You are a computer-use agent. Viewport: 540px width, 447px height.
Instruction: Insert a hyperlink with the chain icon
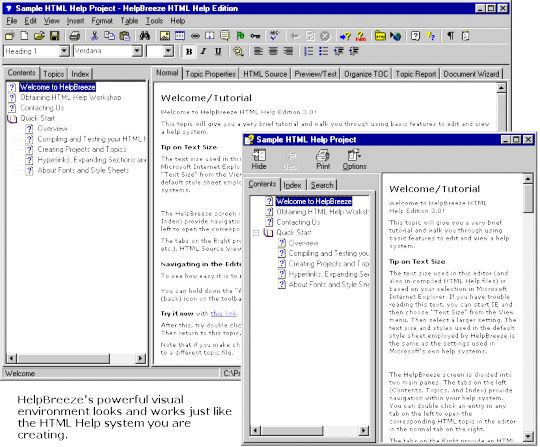click(195, 36)
